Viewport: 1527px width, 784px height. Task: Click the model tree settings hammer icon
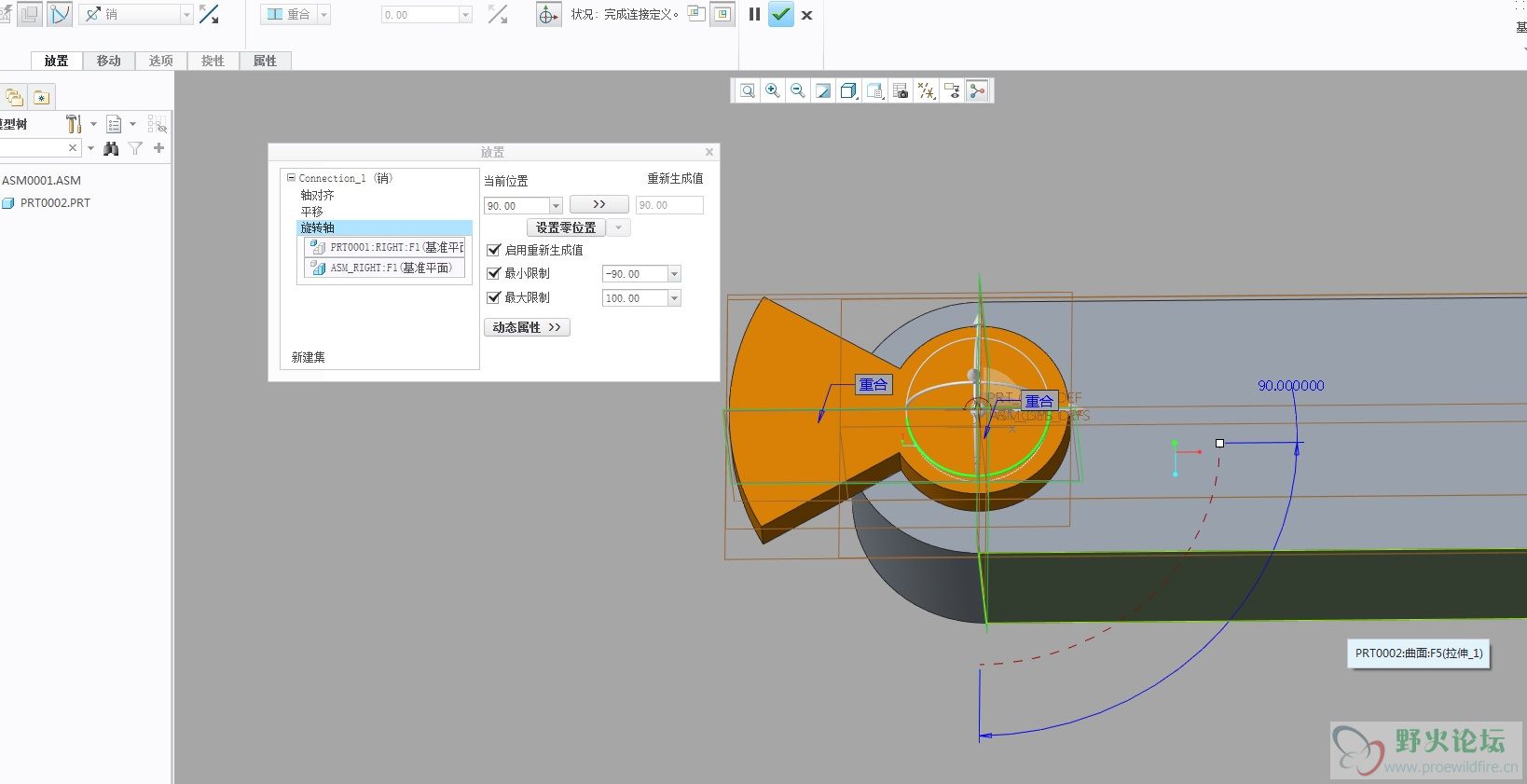(74, 124)
